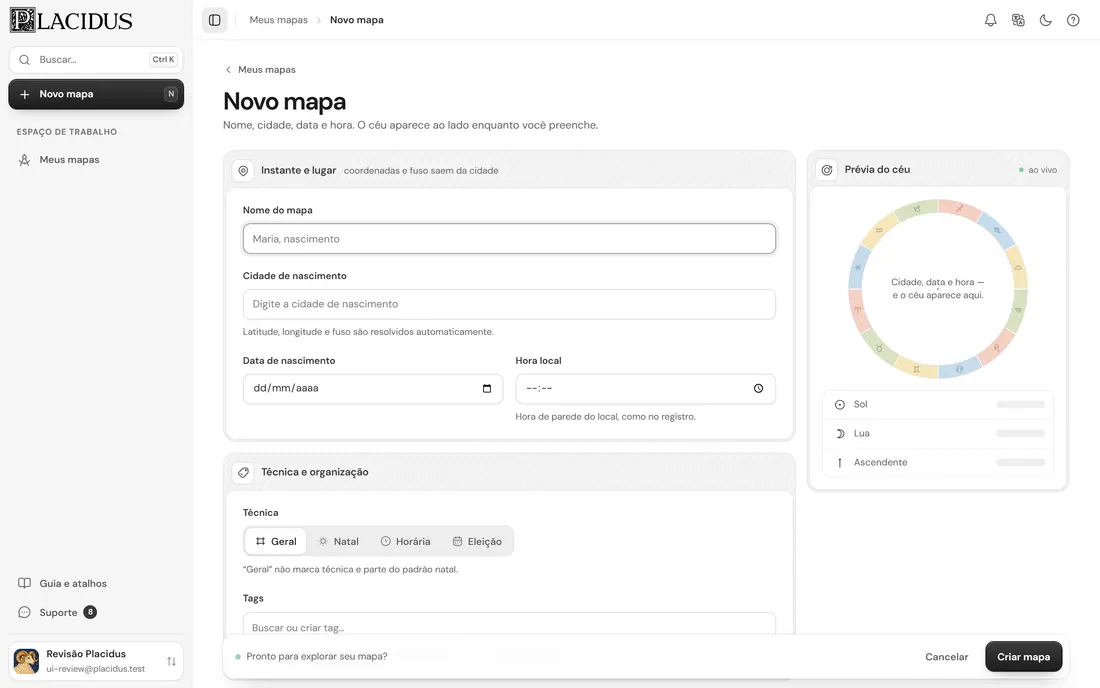Select the Natal technique option
1100x688 pixels.
[338, 541]
